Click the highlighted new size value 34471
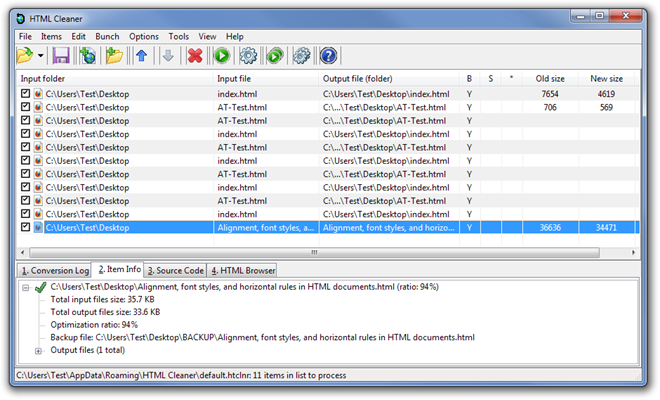Screen dimensions: 660x400 (x=606, y=228)
